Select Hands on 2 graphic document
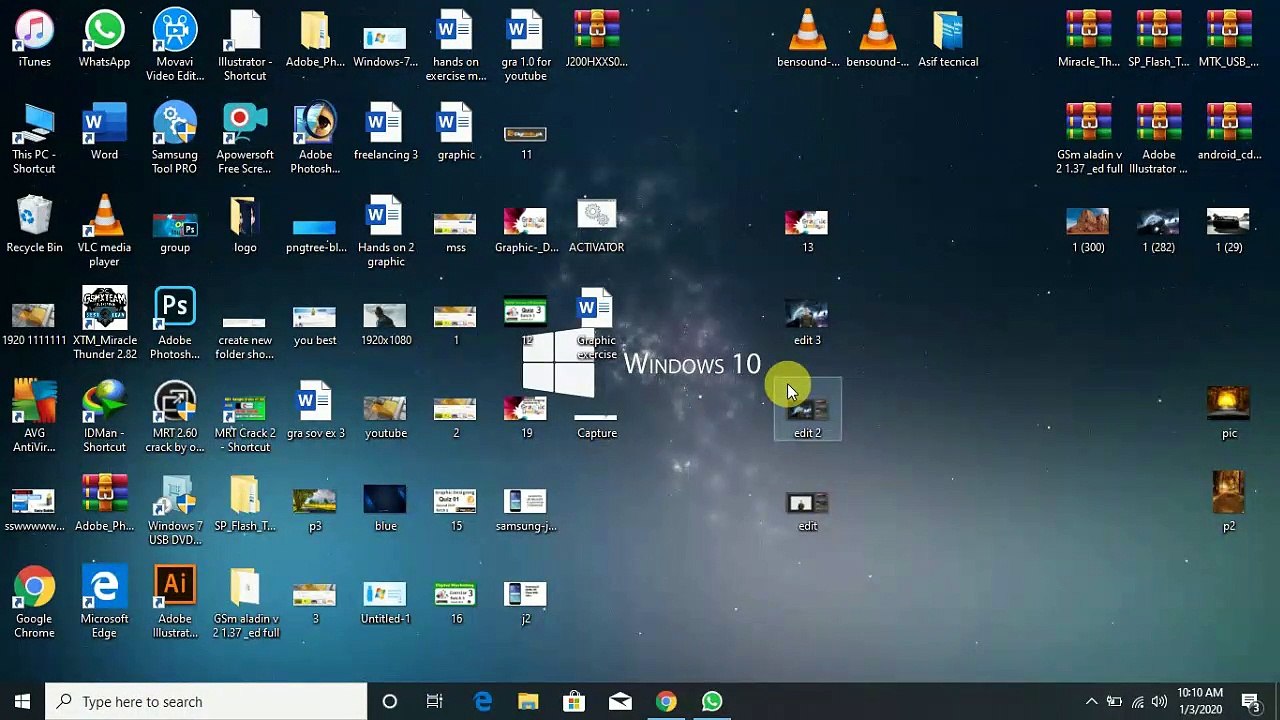1280x720 pixels. click(386, 232)
